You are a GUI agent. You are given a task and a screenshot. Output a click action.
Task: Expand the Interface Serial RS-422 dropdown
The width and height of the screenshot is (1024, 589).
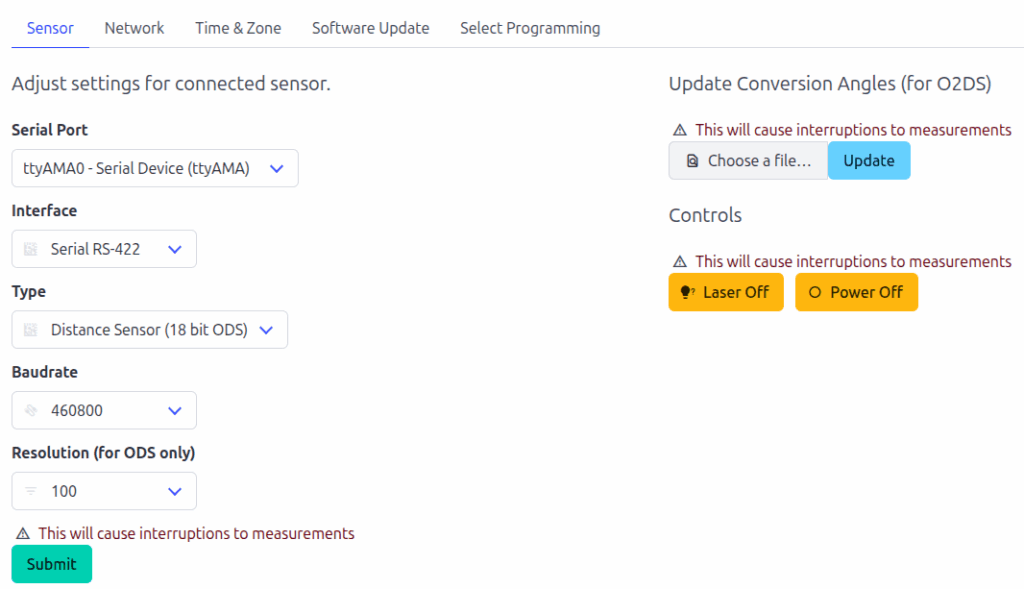[x=104, y=249]
